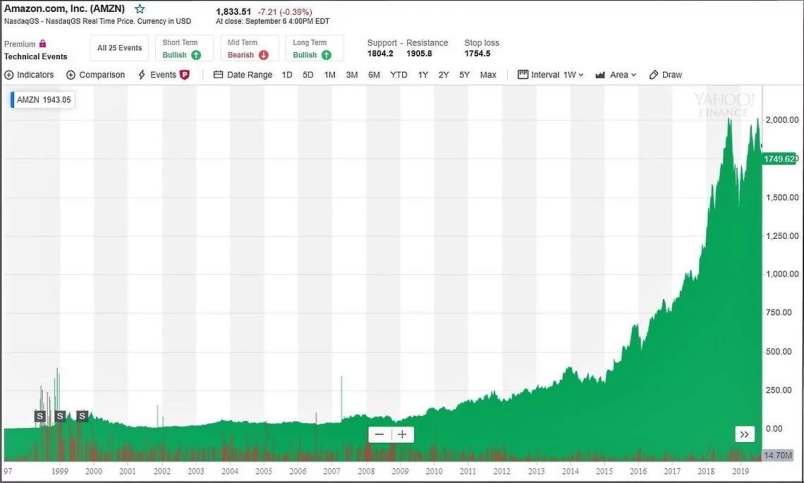The height and width of the screenshot is (483, 804).
Task: Select the YTD range
Action: [x=398, y=75]
